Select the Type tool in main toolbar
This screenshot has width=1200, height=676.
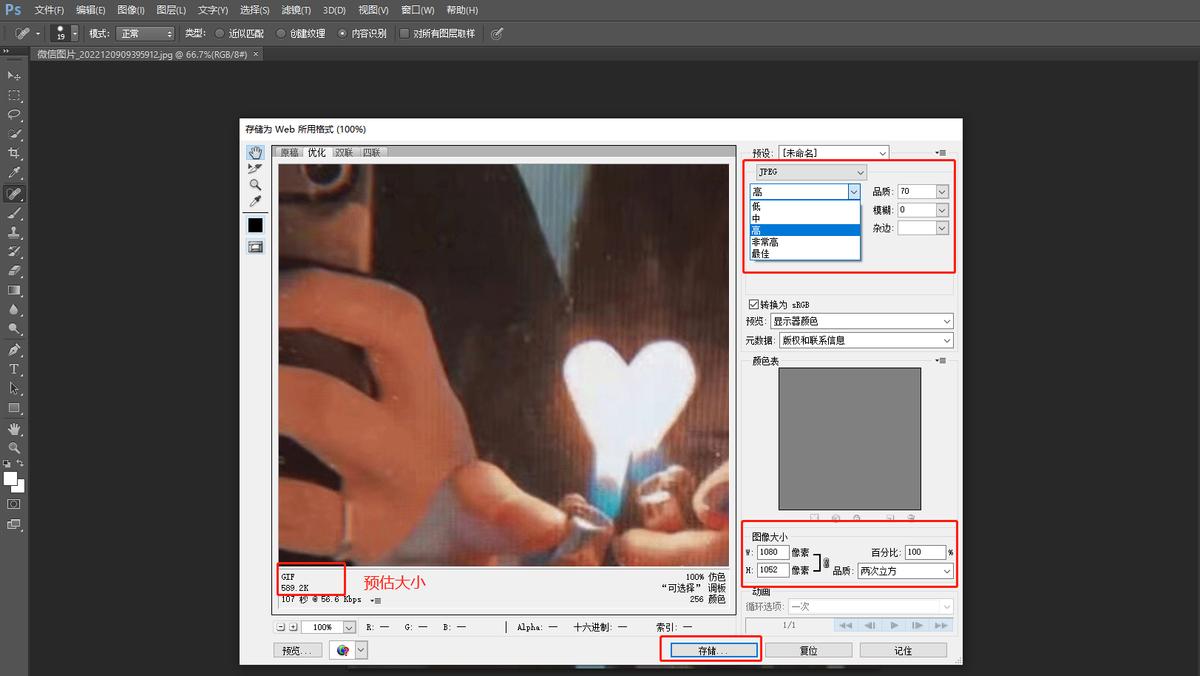(14, 369)
